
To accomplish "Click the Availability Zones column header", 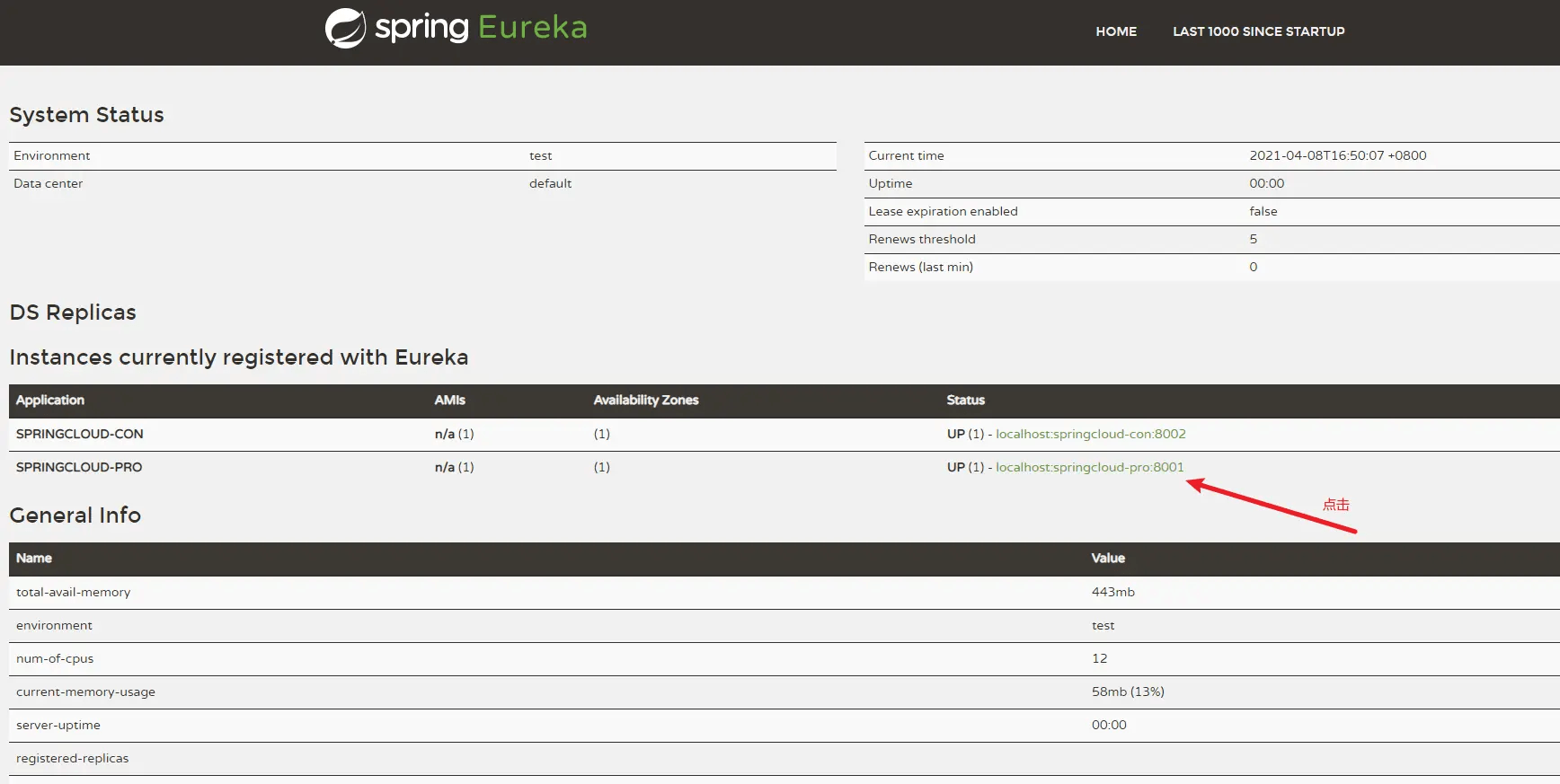I will (x=646, y=401).
